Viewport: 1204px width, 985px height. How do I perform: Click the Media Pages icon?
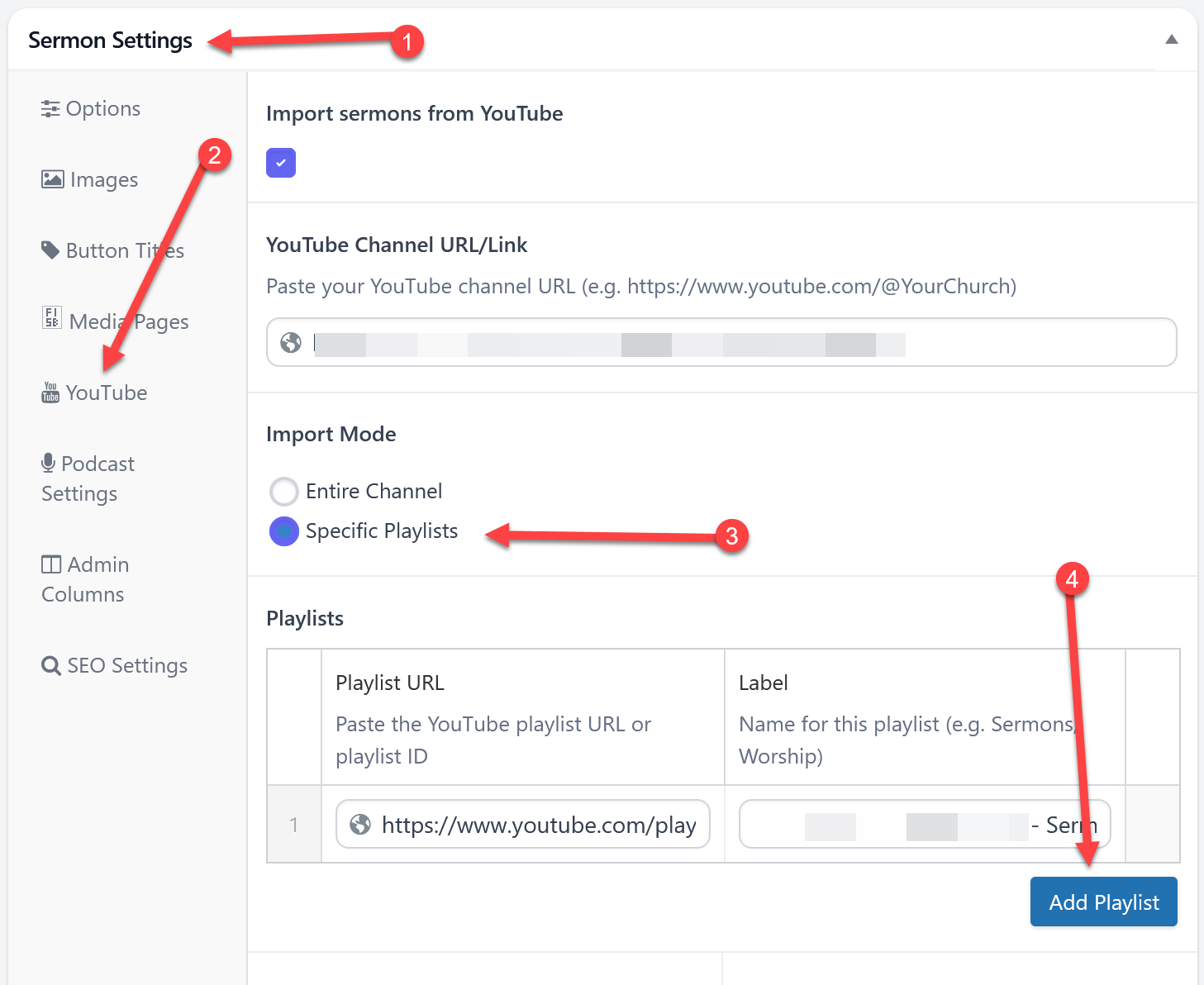tap(52, 318)
